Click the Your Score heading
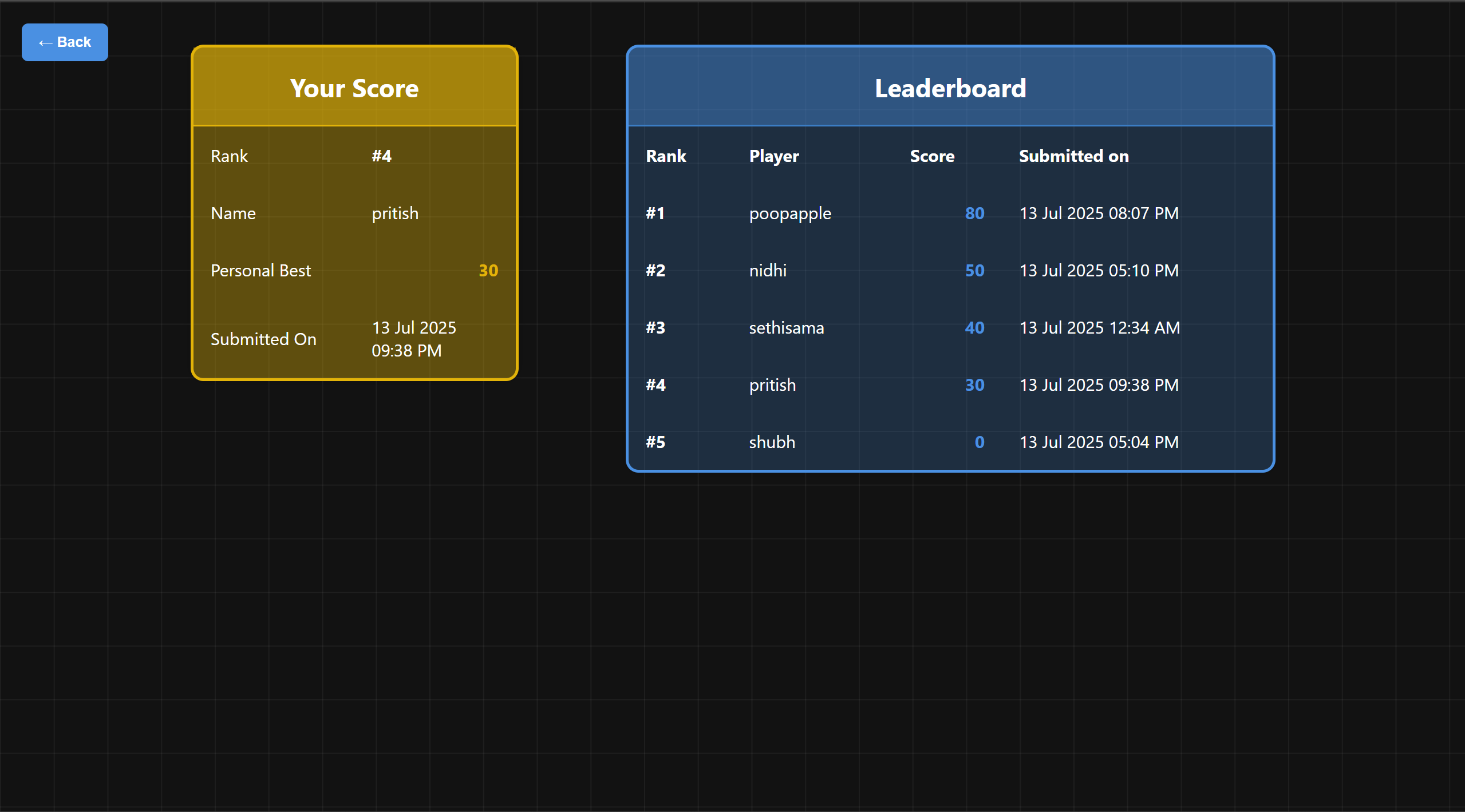 coord(354,89)
